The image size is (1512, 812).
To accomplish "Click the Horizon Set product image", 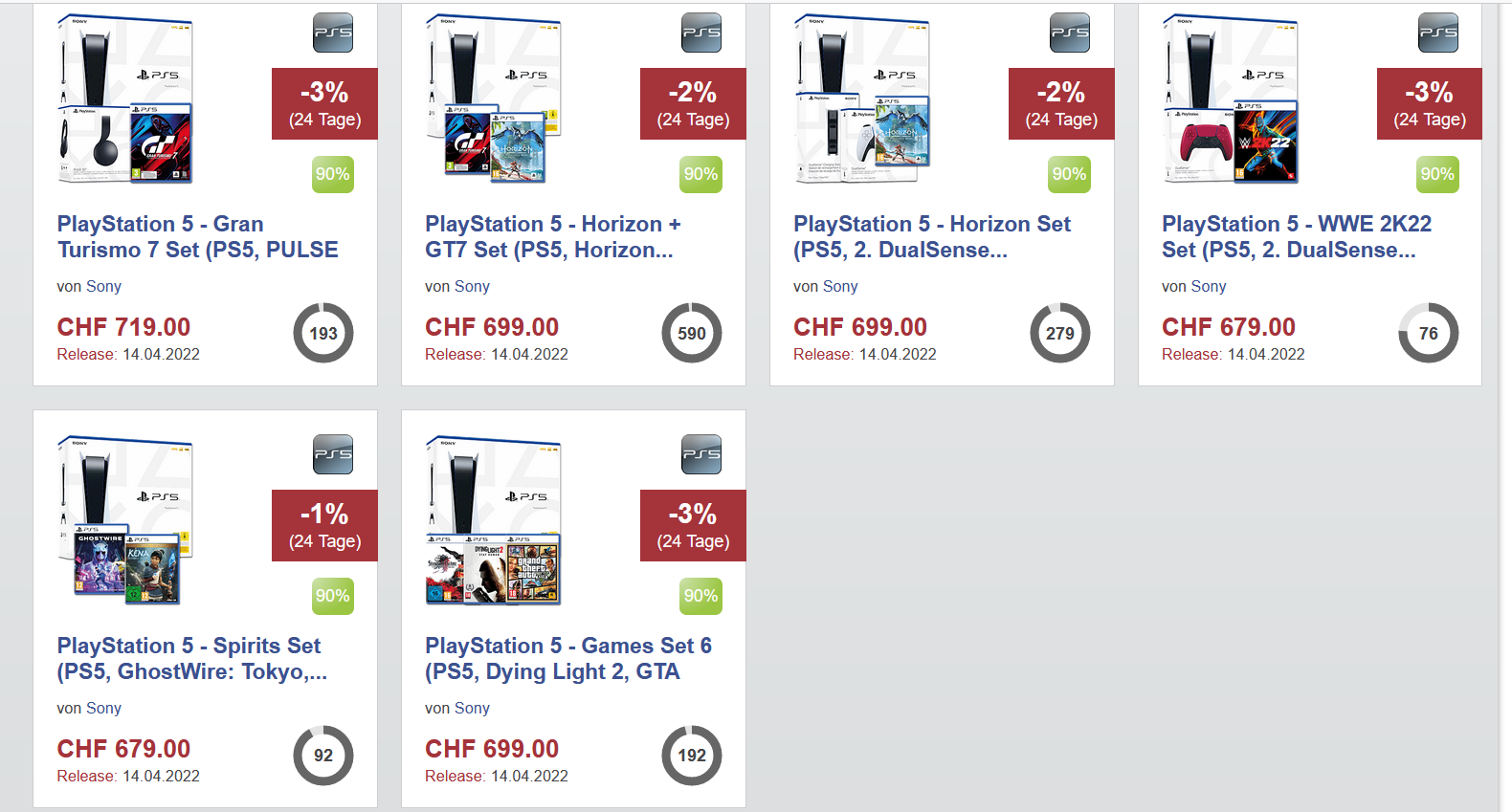I will (x=862, y=99).
